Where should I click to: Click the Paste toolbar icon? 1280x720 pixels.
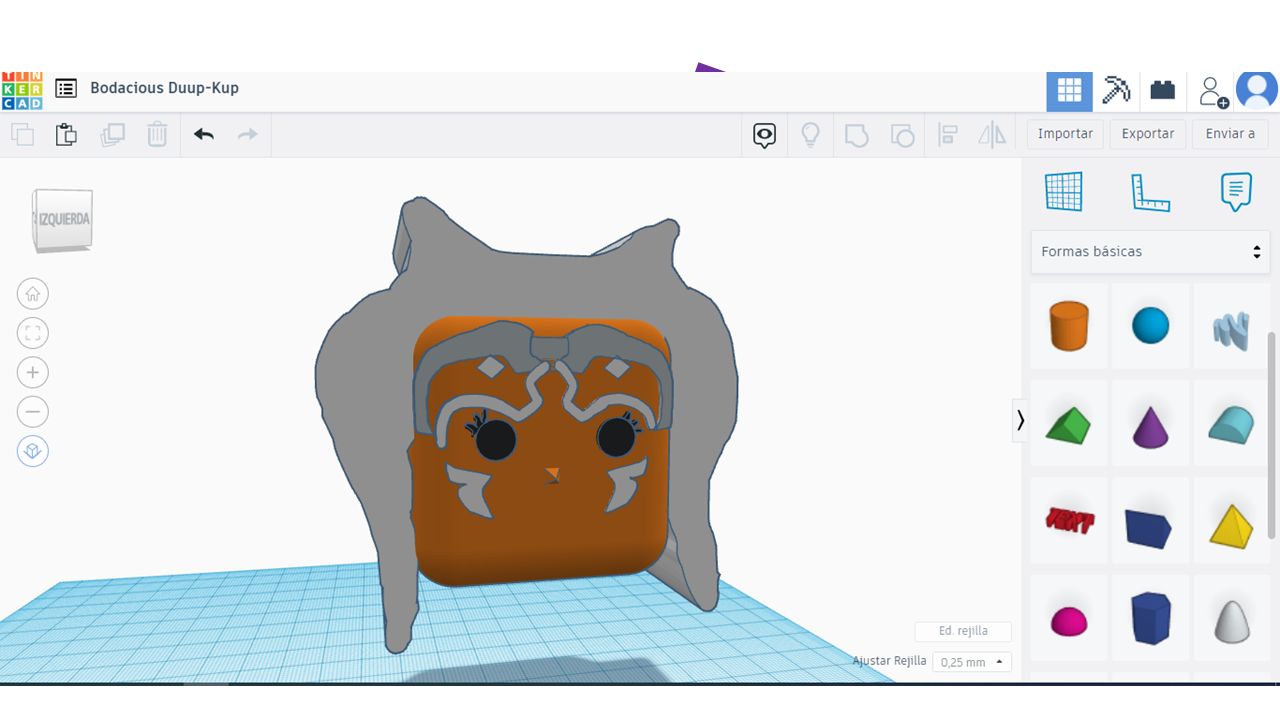point(66,134)
